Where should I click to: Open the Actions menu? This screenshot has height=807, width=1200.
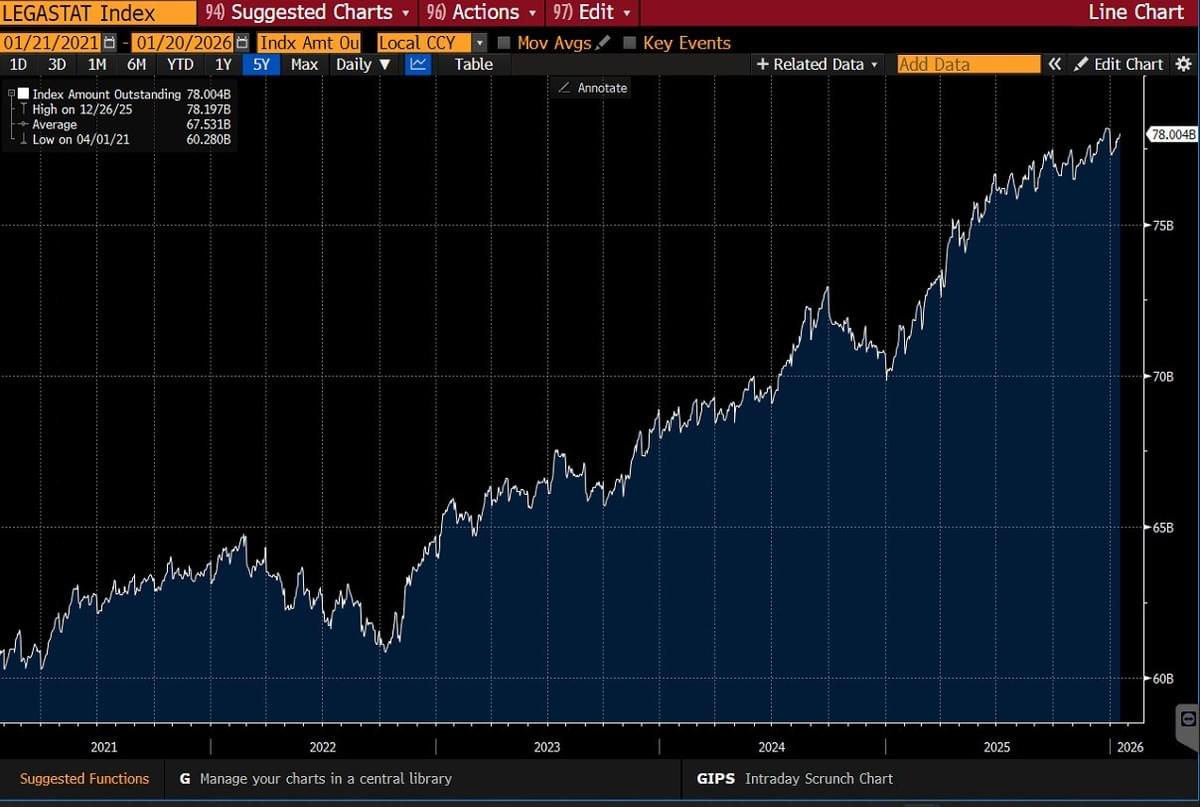coord(483,13)
